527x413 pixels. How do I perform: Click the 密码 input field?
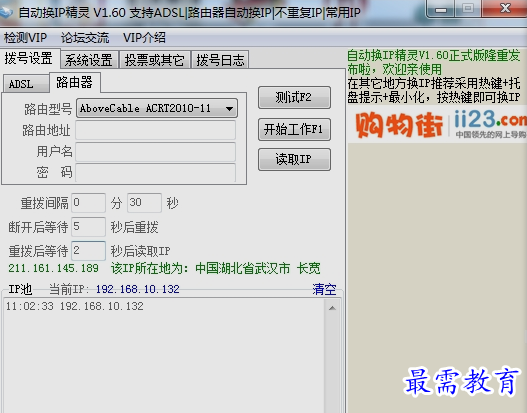(155, 173)
